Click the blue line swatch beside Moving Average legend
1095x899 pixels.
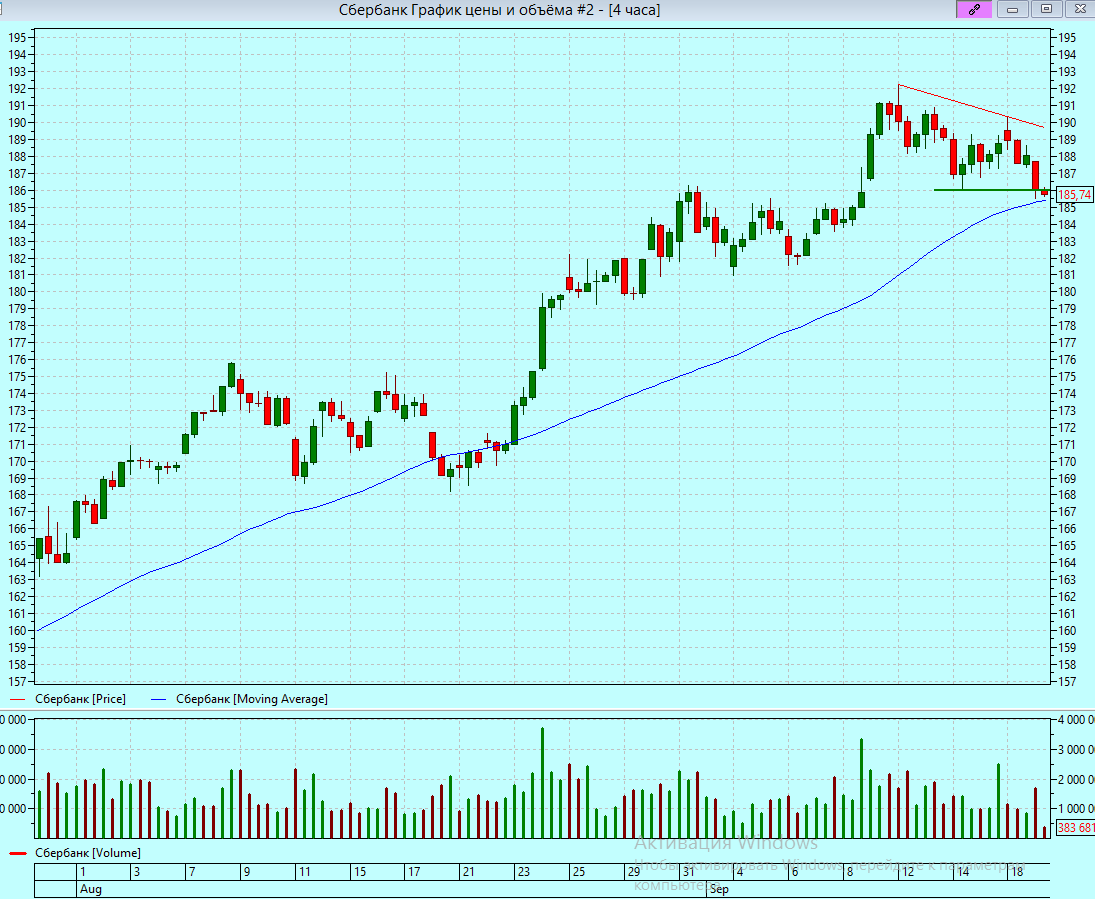point(159,699)
